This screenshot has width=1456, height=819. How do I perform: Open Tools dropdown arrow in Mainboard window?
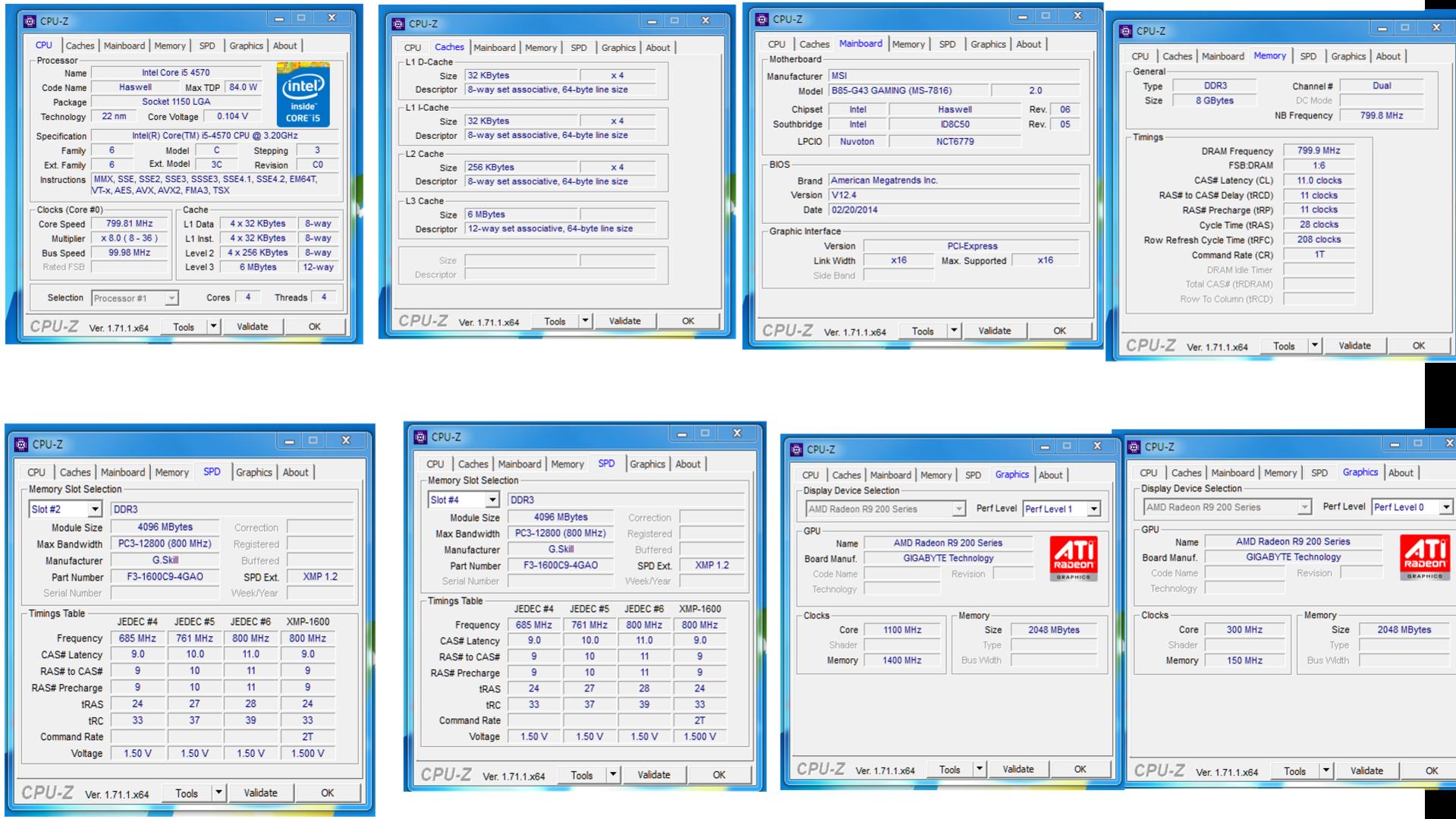tap(954, 330)
